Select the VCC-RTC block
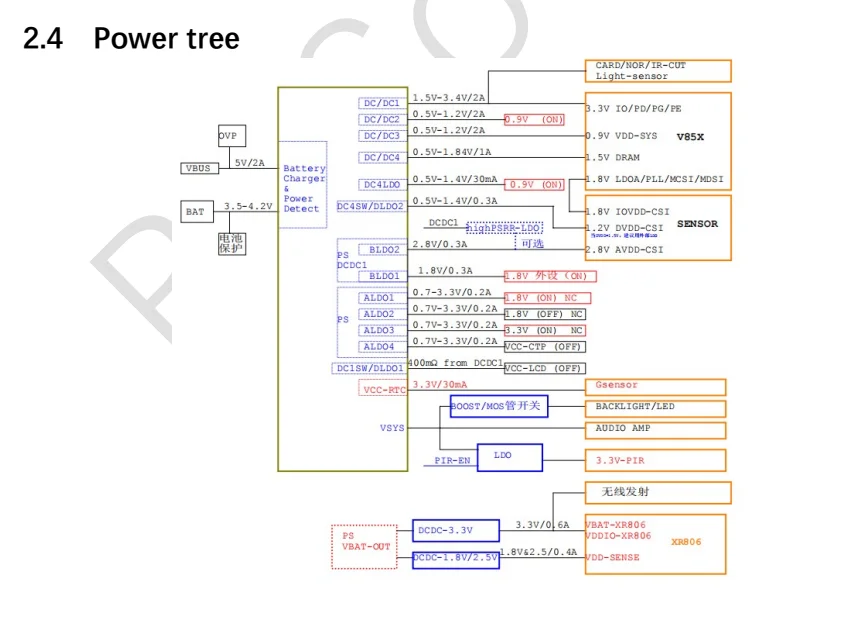Viewport: 859px width, 638px height. (x=382, y=388)
